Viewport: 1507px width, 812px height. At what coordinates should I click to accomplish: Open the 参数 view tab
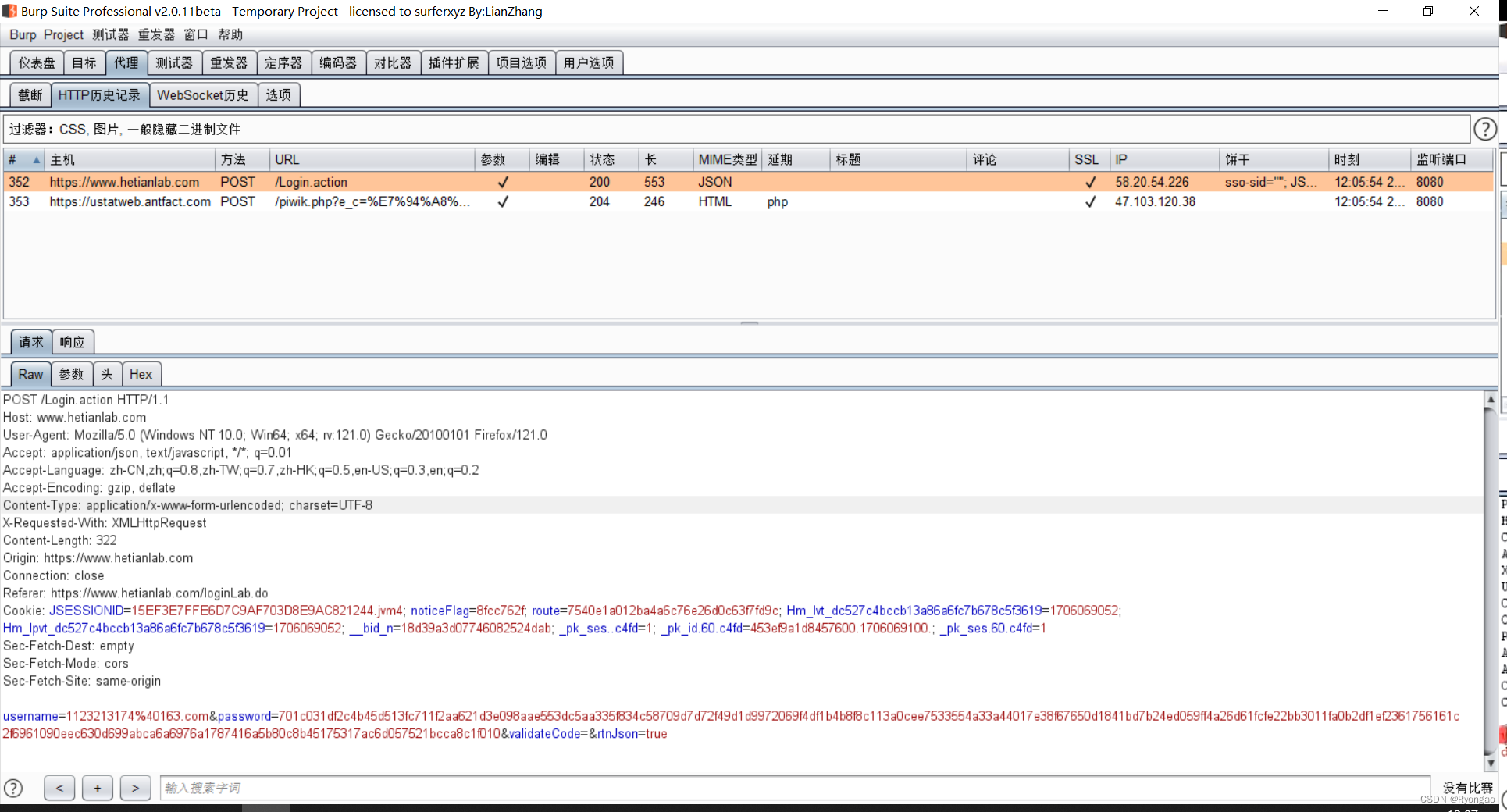(x=72, y=374)
